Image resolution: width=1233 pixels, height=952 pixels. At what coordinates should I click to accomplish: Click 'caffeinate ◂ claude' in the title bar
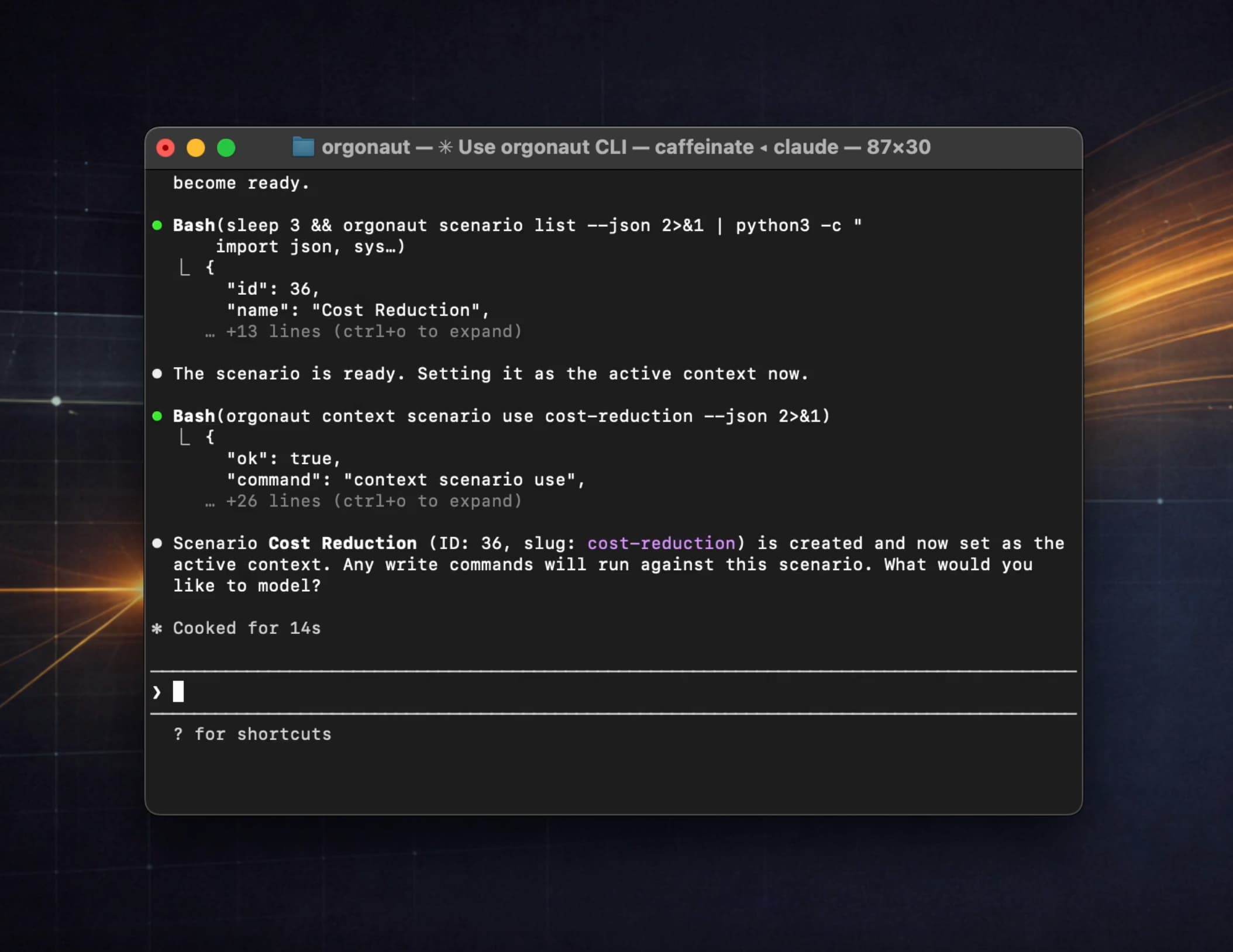746,147
